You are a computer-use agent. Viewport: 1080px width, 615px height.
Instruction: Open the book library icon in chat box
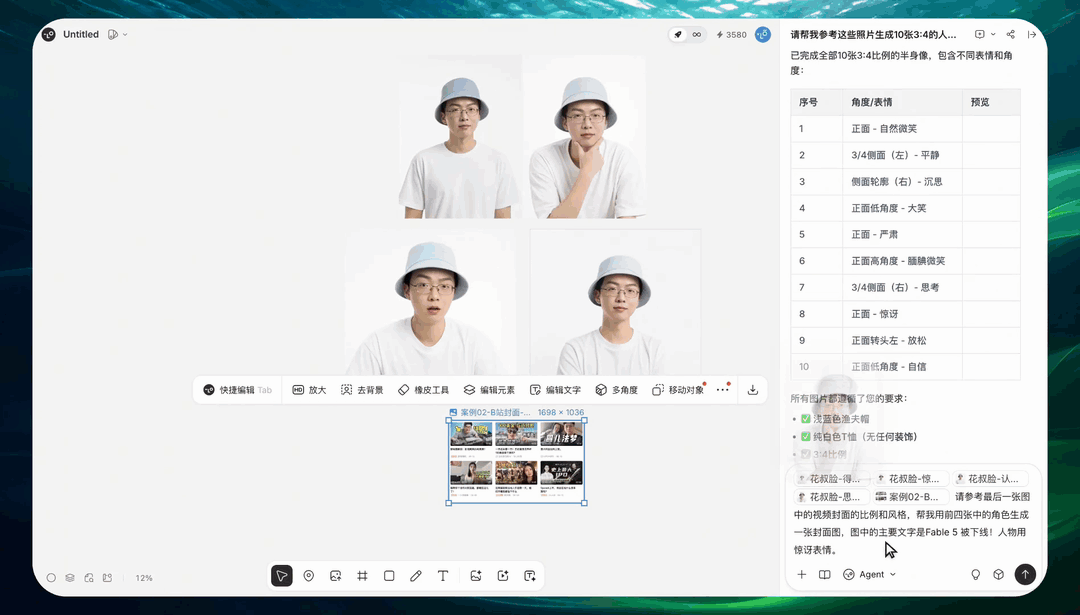[x=824, y=574]
